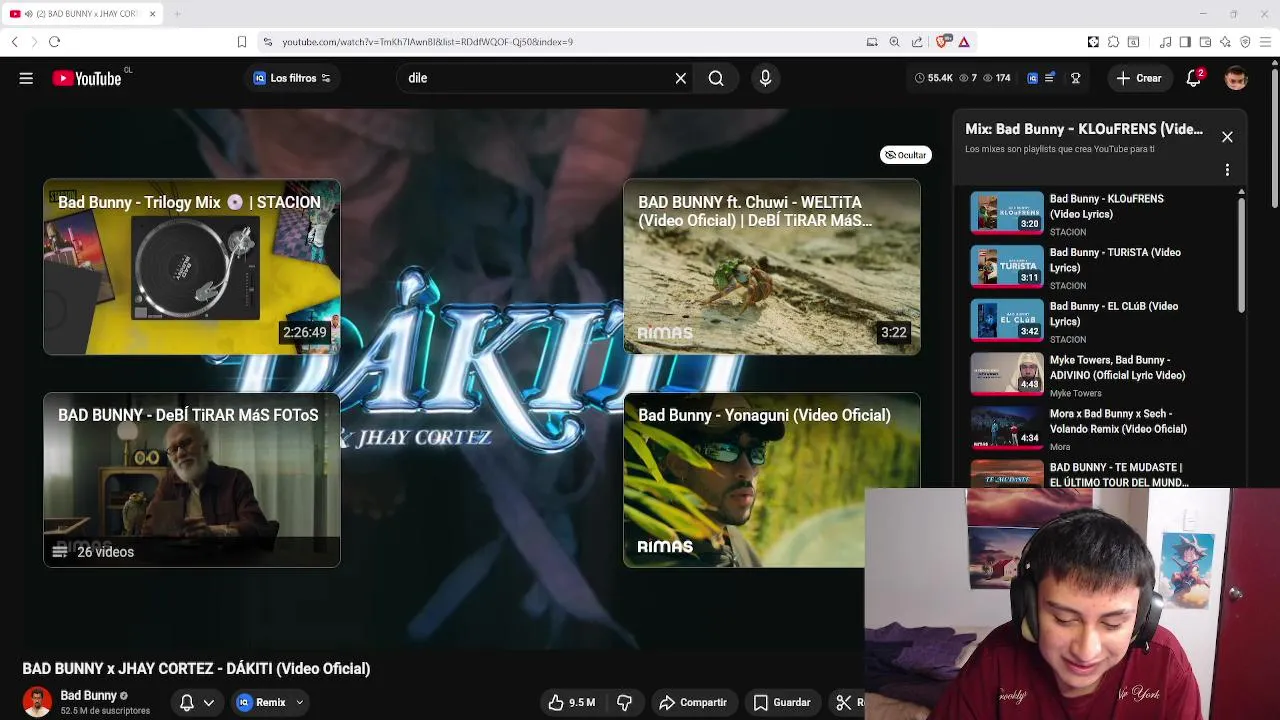
Task: Click the vidIQ trophy icon
Action: pyautogui.click(x=1076, y=78)
